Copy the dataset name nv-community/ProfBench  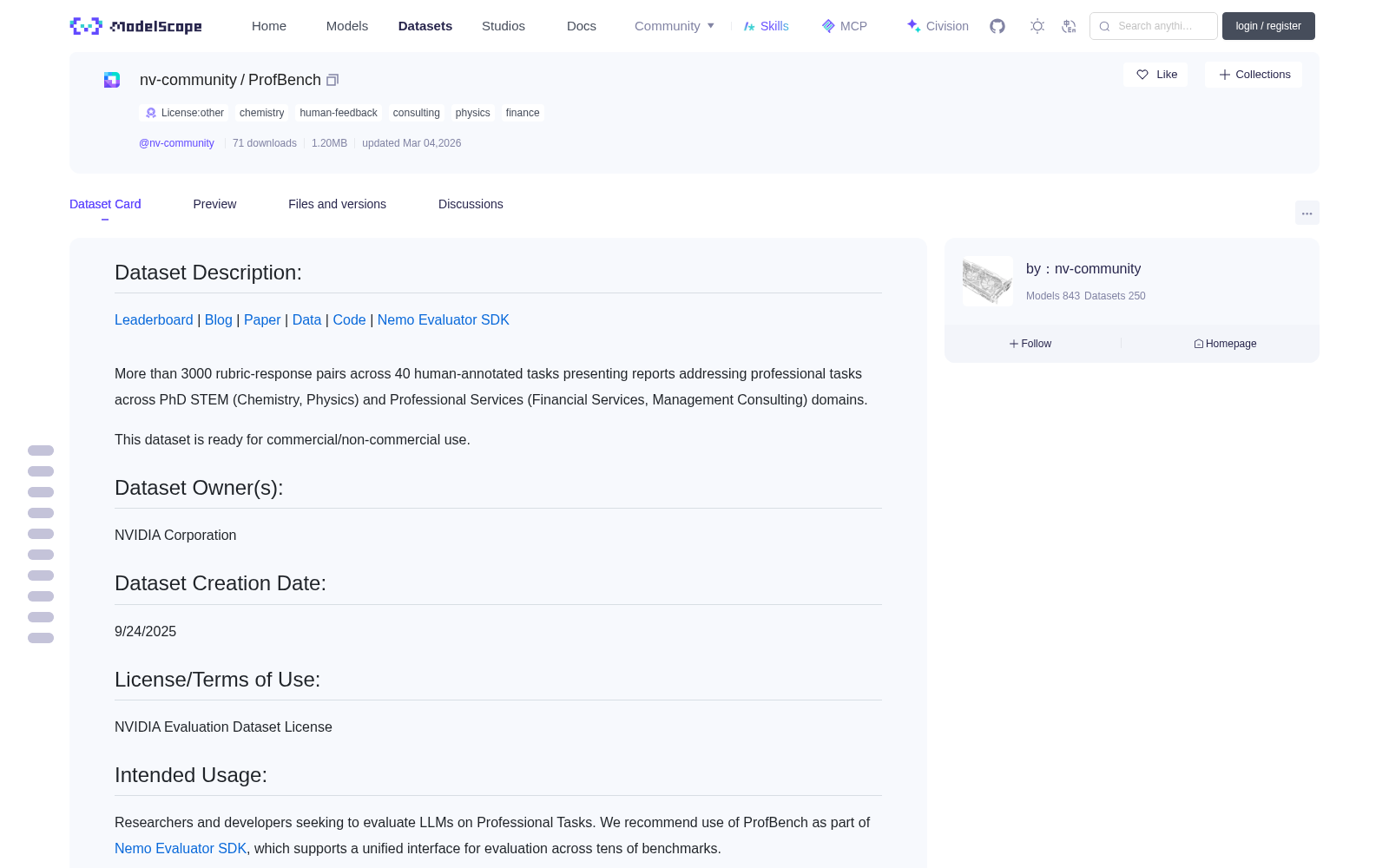332,80
